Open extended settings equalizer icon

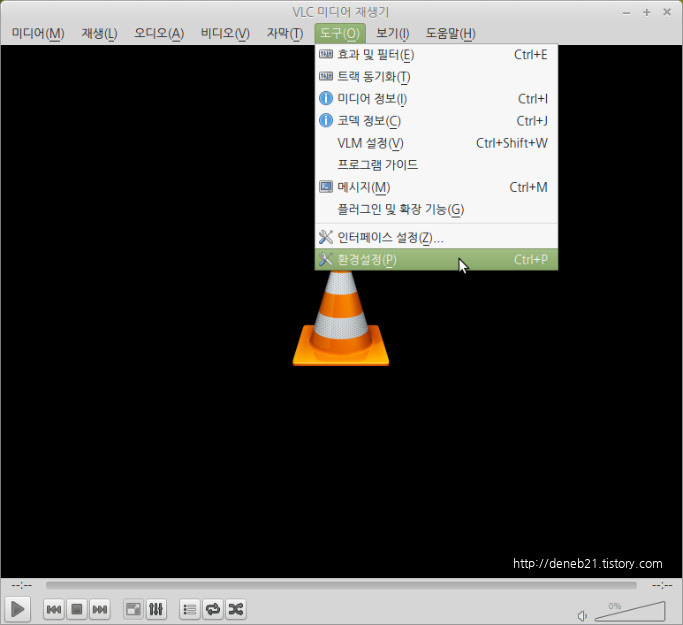pyautogui.click(x=156, y=609)
